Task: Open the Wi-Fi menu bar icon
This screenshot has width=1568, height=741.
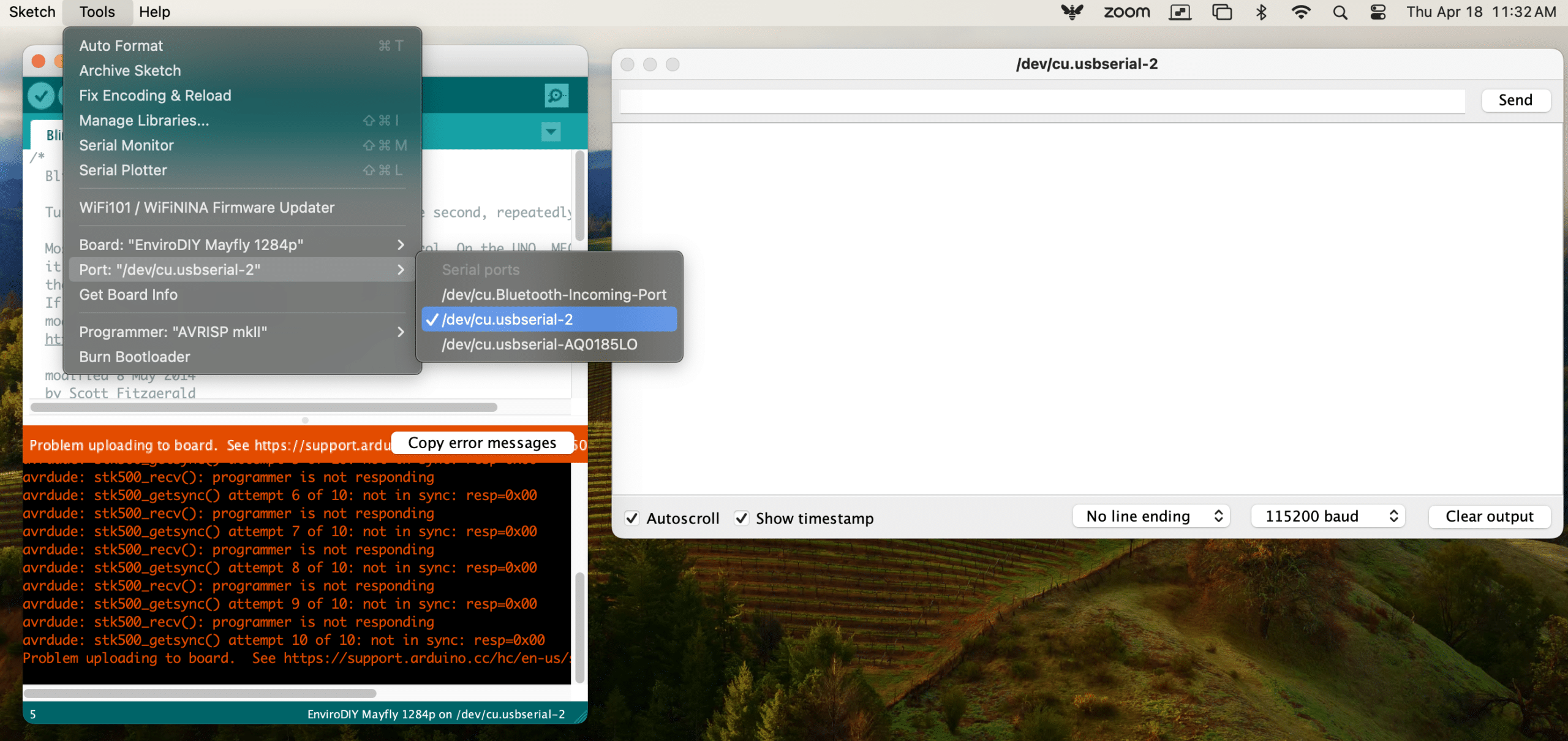Action: (x=1300, y=12)
